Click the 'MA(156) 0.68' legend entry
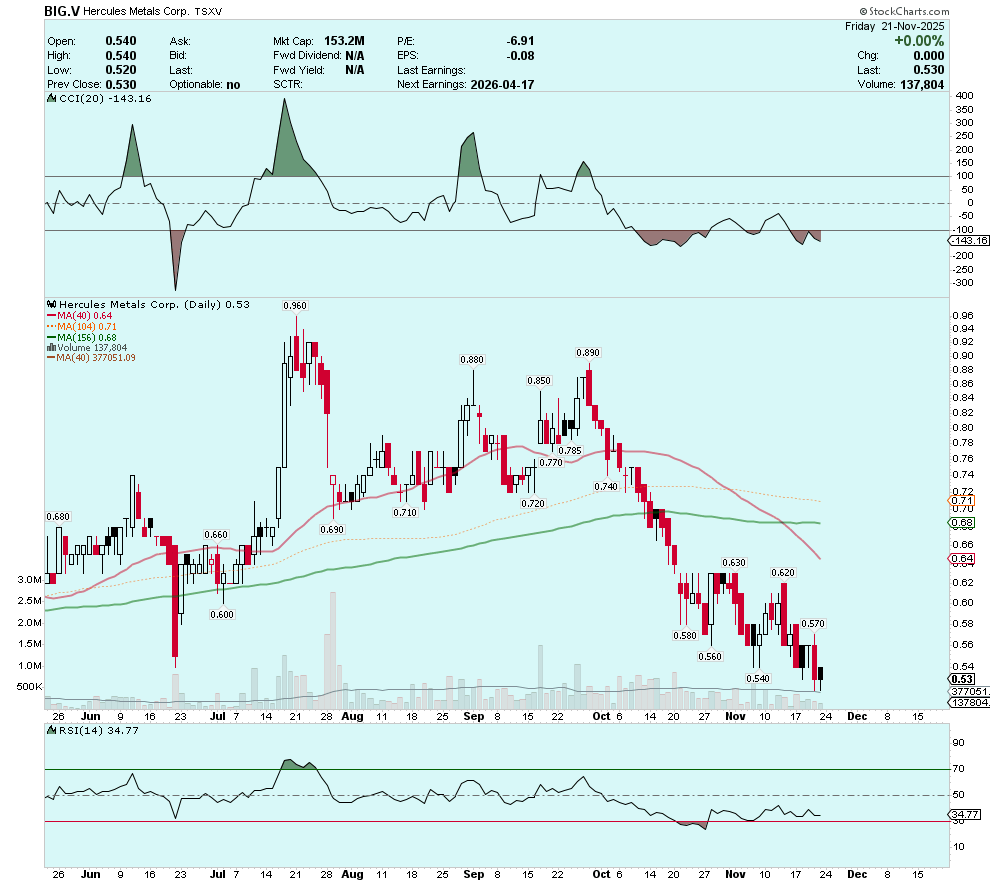The height and width of the screenshot is (883, 990). pyautogui.click(x=86, y=338)
